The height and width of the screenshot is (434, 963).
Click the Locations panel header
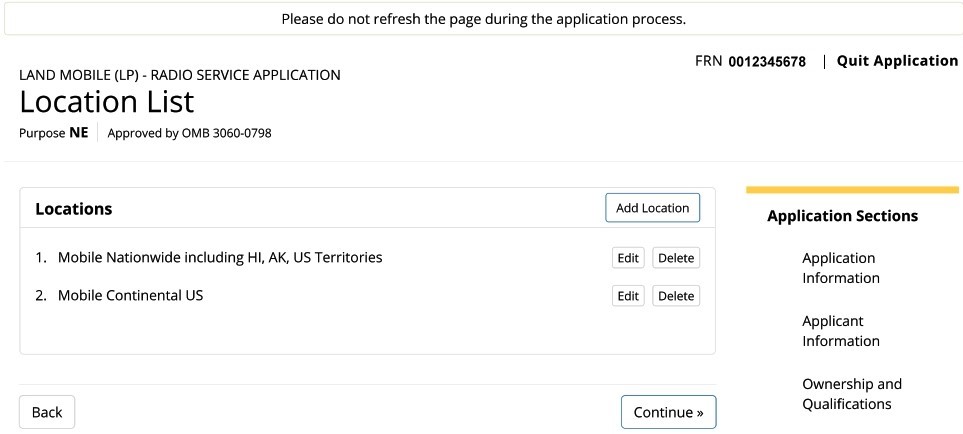[367, 208]
